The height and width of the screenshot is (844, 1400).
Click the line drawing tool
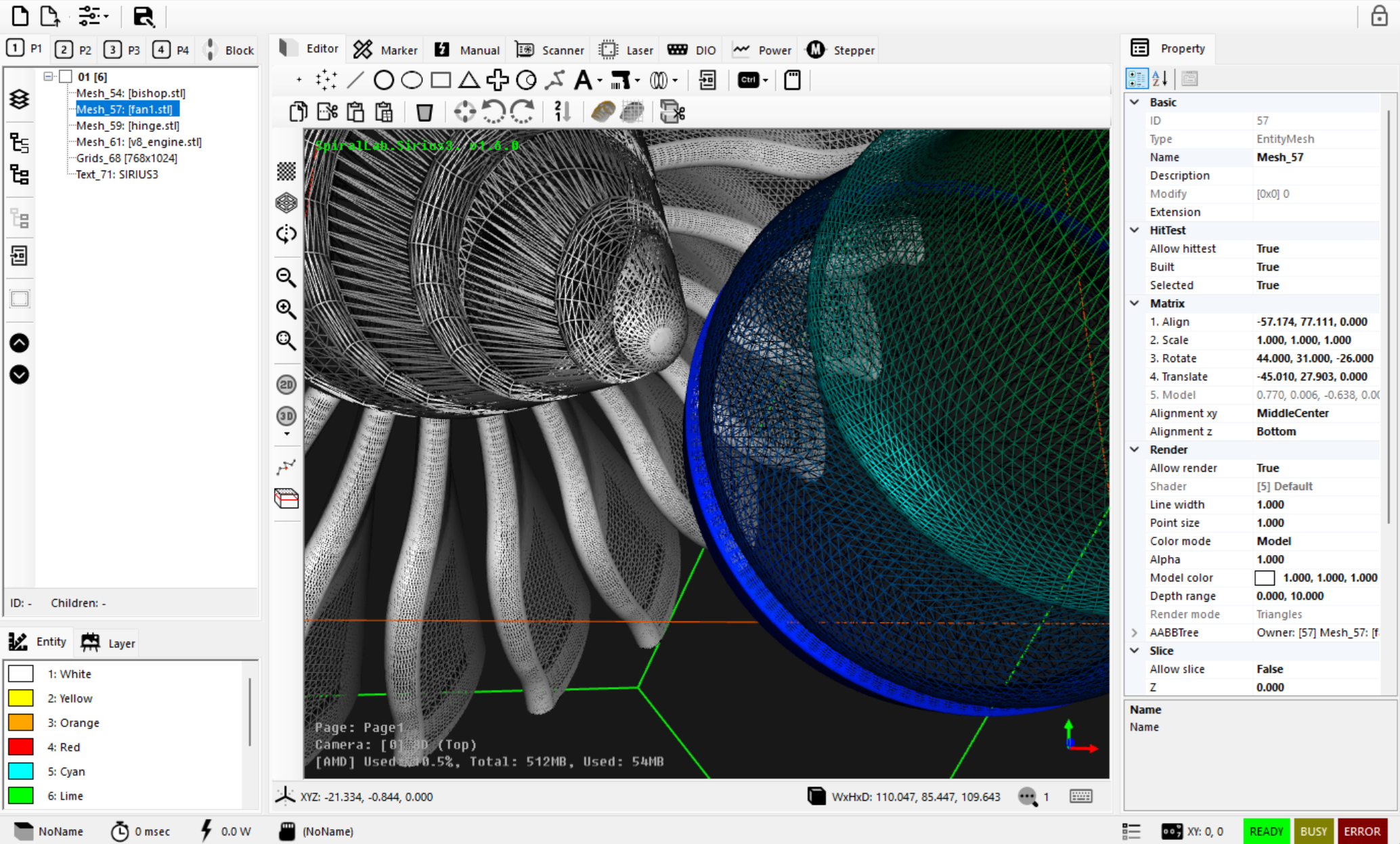click(355, 81)
